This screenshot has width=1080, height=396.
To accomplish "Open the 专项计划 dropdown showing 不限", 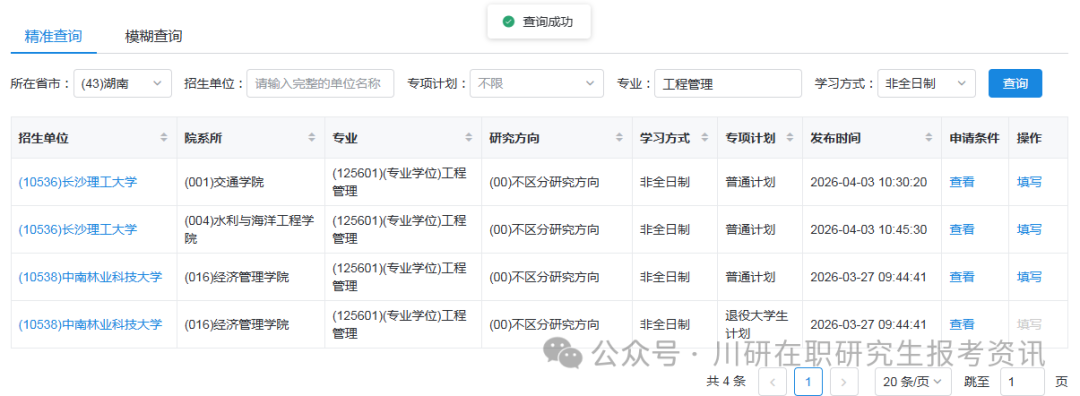I will pos(537,83).
